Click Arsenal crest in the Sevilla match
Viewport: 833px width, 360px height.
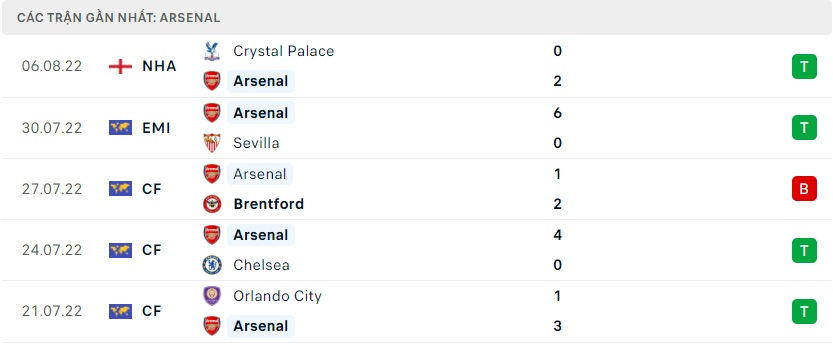(x=212, y=113)
